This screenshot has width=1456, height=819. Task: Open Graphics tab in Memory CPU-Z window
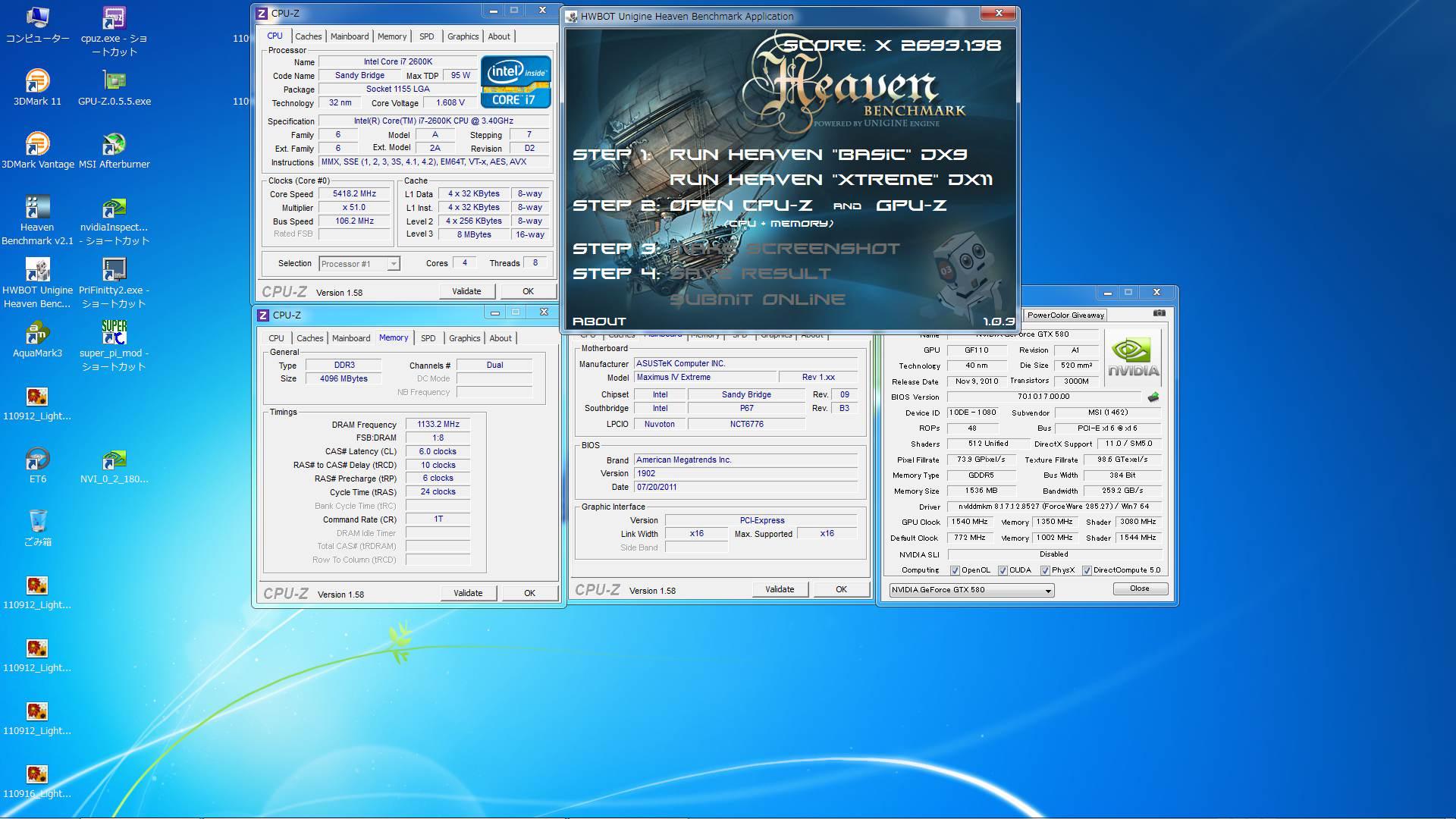464,338
